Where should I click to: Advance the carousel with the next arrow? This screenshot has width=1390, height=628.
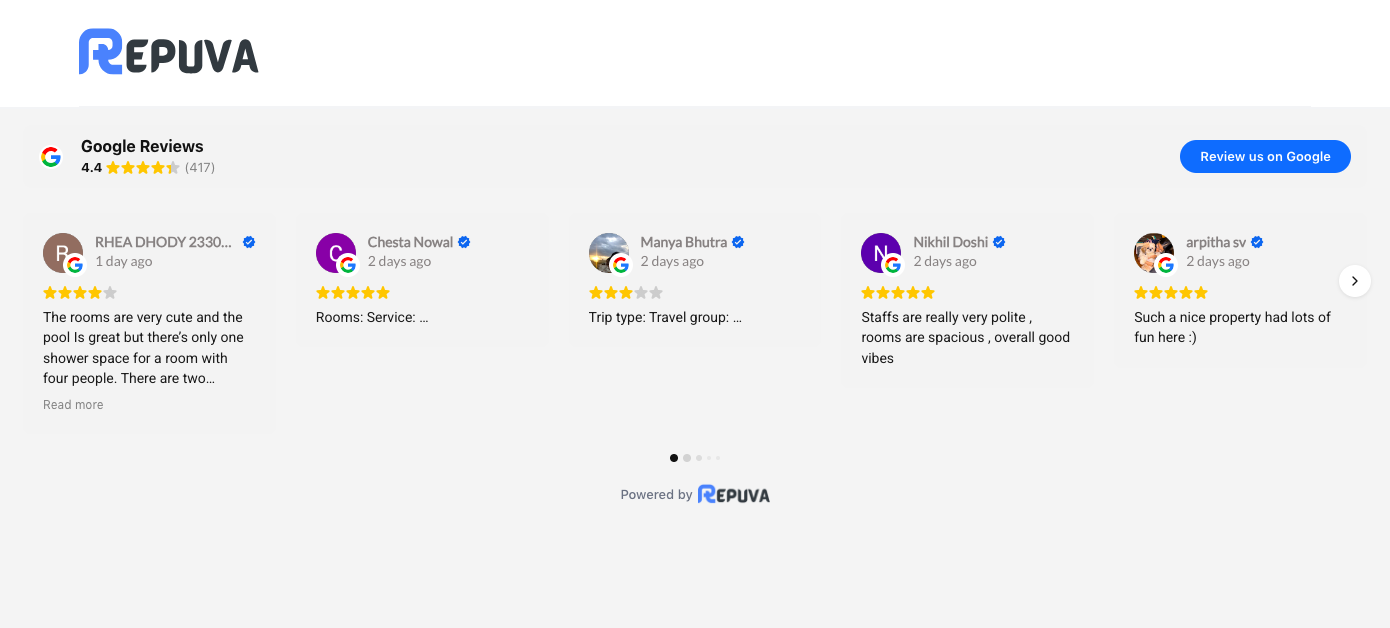click(1354, 281)
